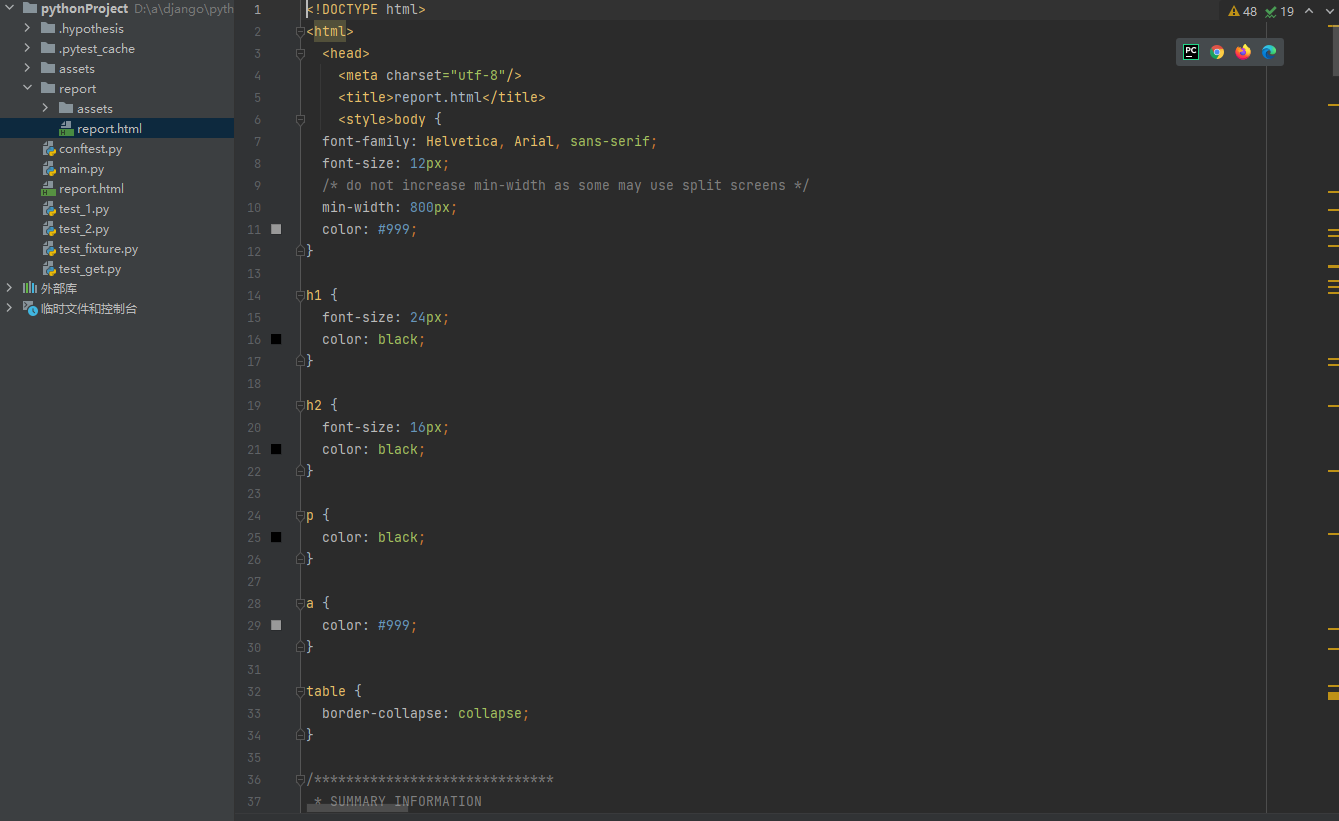This screenshot has width=1339, height=821.
Task: Click the test_fixture.py file icon
Action: 48,248
